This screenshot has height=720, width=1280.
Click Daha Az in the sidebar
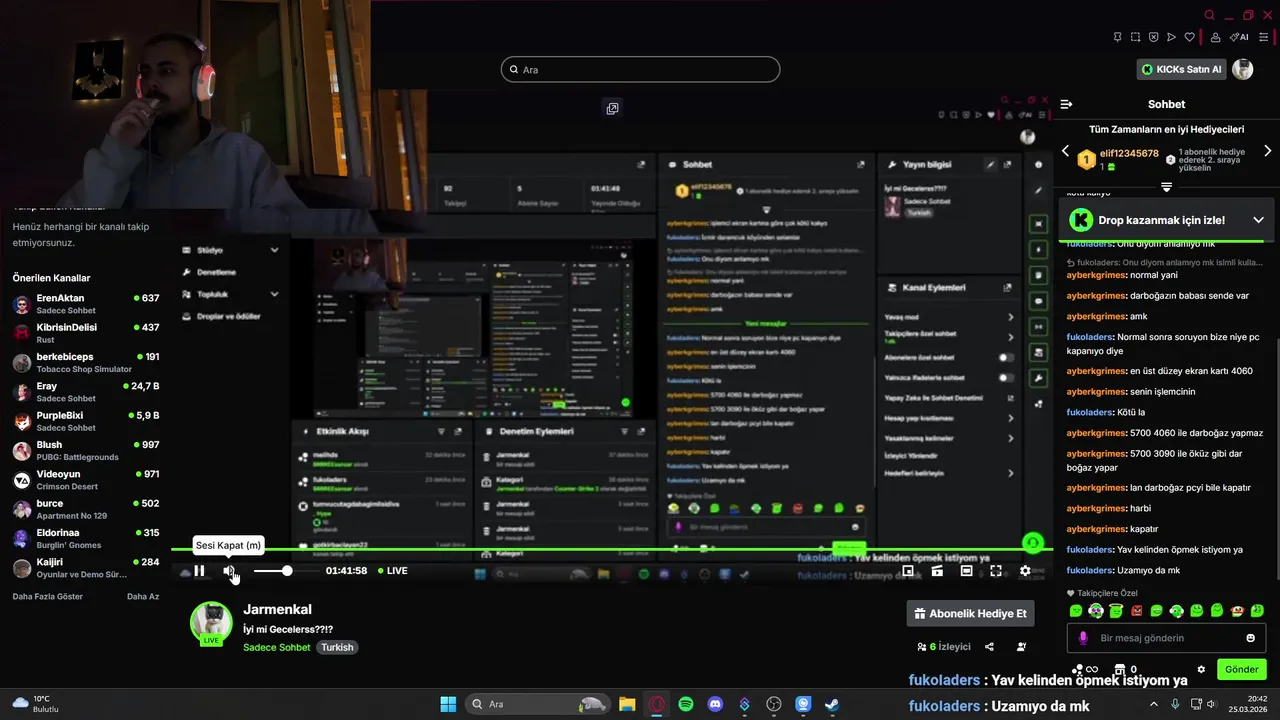click(x=143, y=596)
